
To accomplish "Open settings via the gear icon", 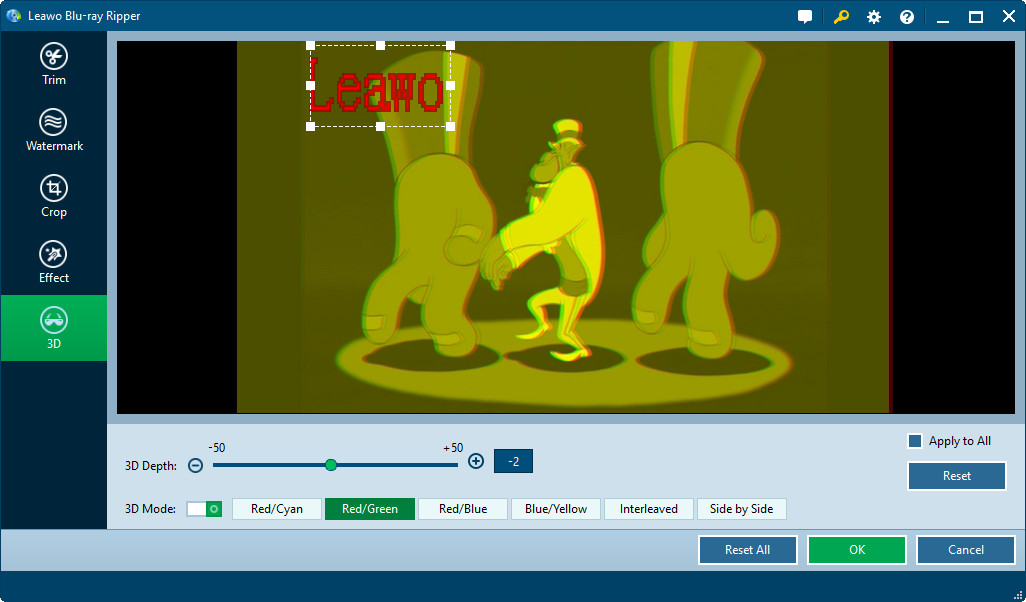I will tap(874, 17).
